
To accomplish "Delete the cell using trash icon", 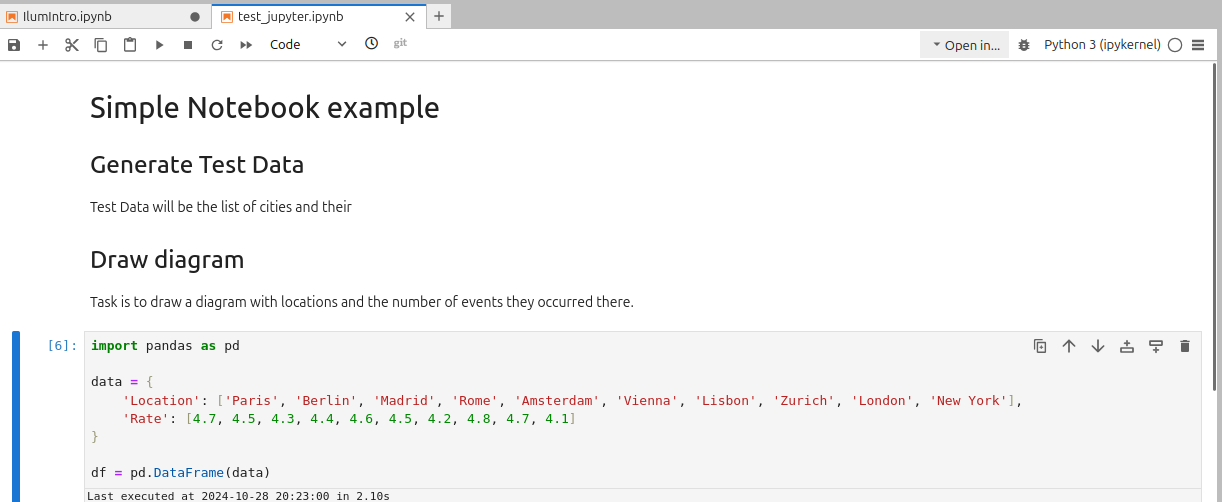I will (x=1185, y=346).
